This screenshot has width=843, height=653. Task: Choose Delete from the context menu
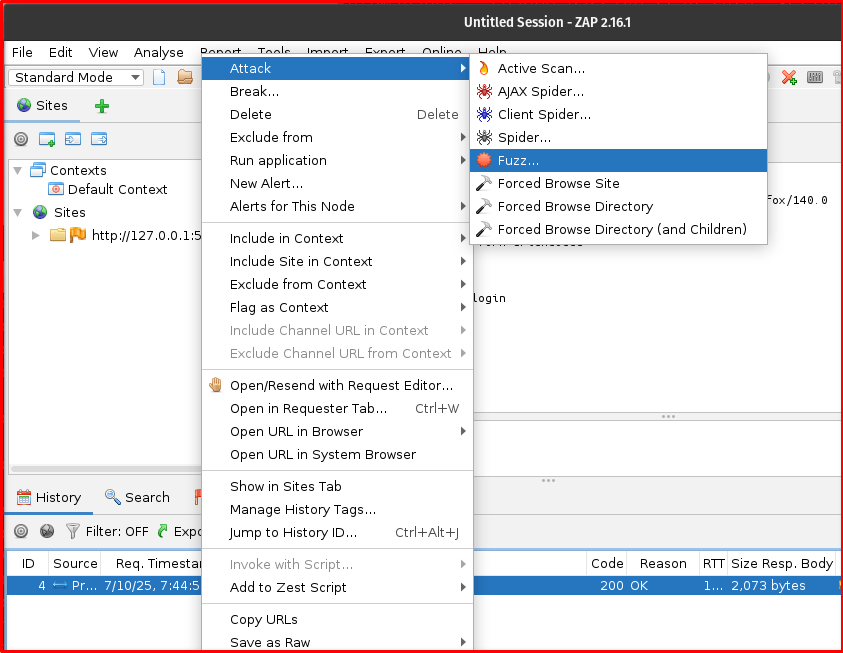[x=337, y=114]
